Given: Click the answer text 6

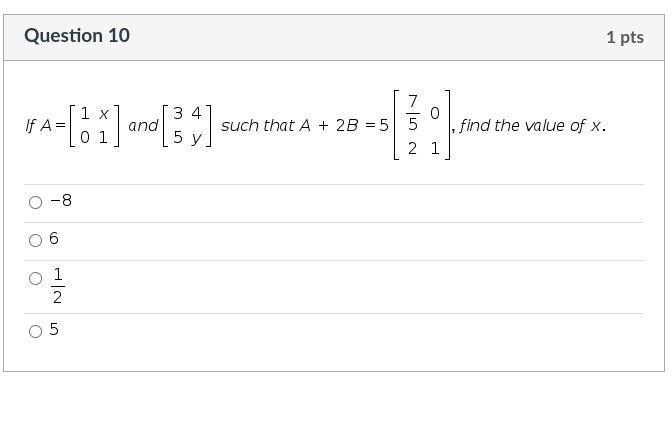Looking at the screenshot, I should coord(54,239).
